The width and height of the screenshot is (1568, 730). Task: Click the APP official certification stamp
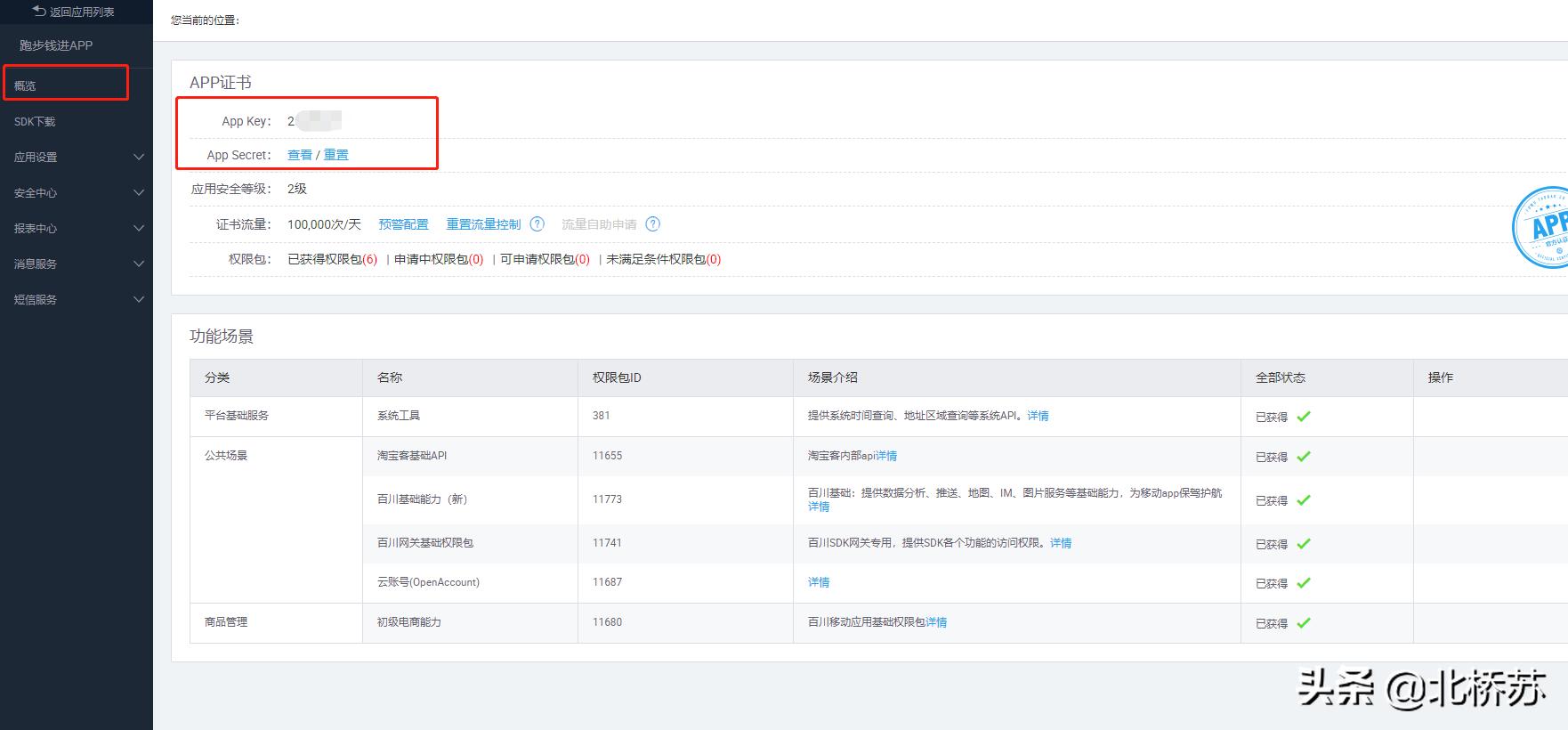[x=1541, y=228]
